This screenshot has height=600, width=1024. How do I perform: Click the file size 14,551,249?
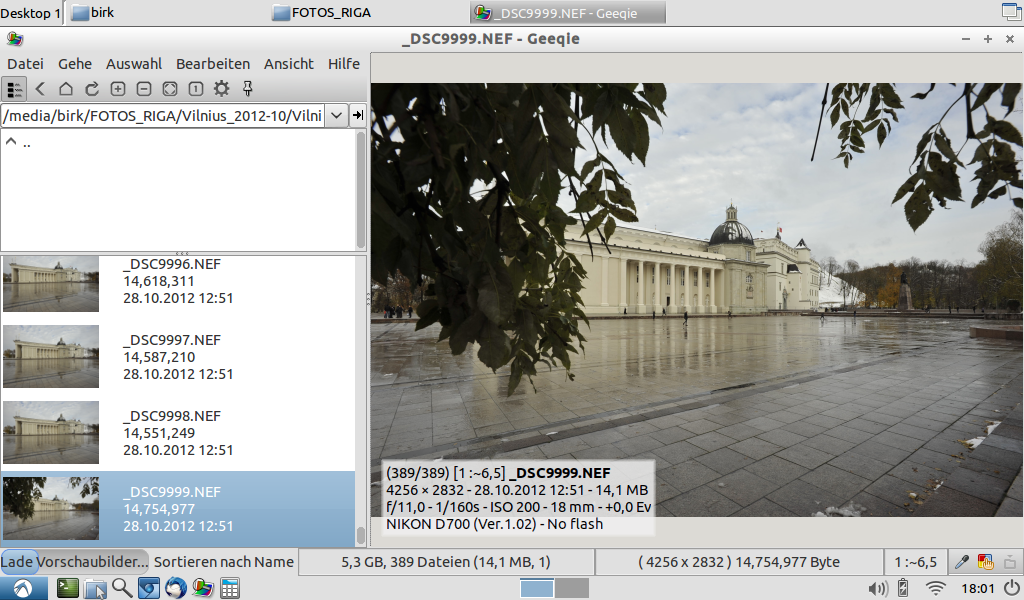[x=159, y=433]
